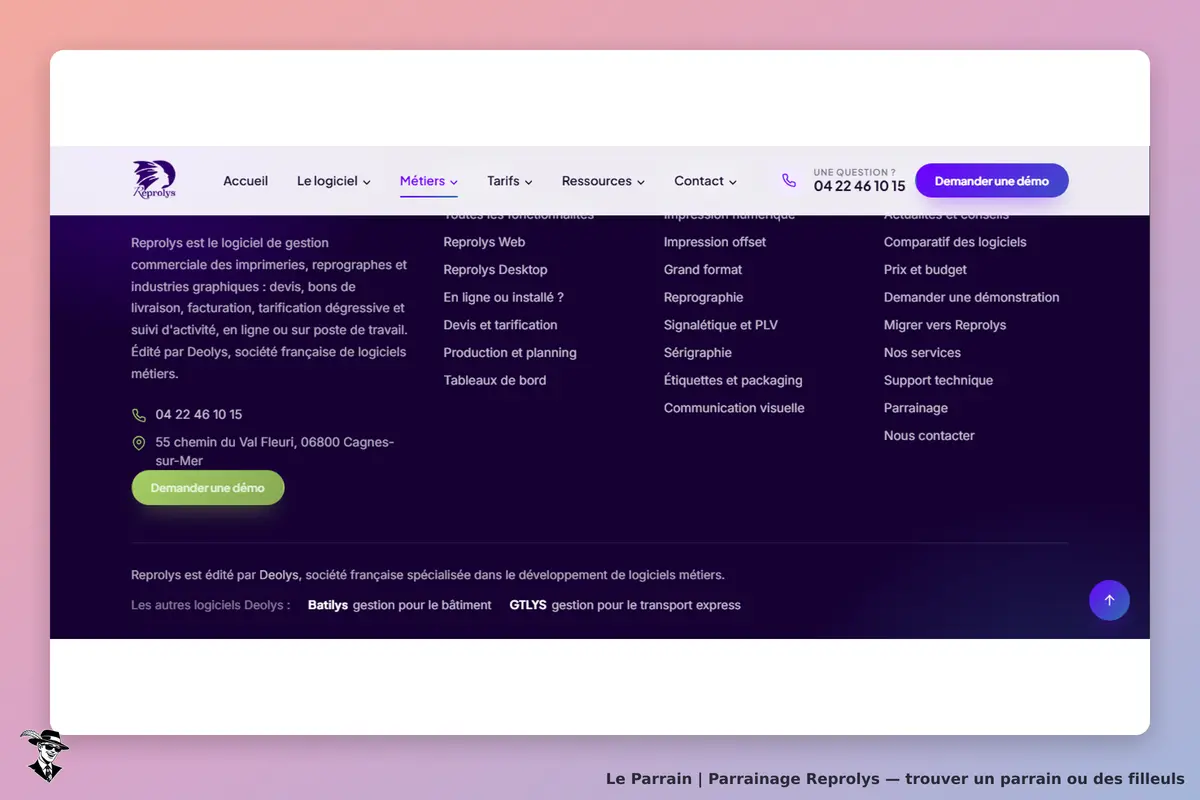Open the Ressources dropdown menu

(x=603, y=181)
